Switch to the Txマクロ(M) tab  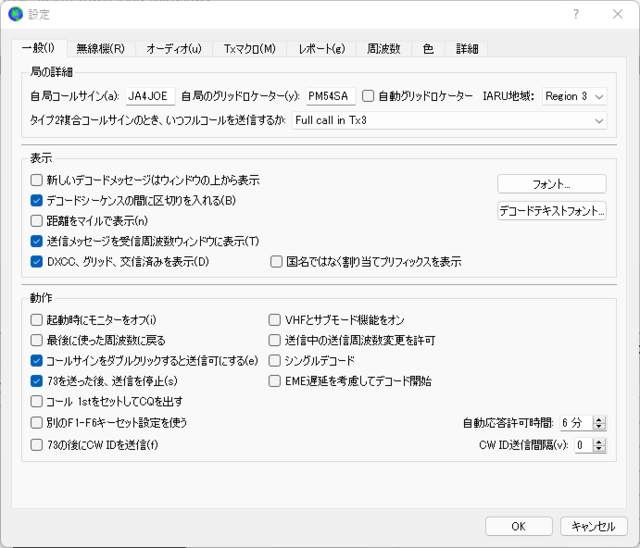(249, 49)
